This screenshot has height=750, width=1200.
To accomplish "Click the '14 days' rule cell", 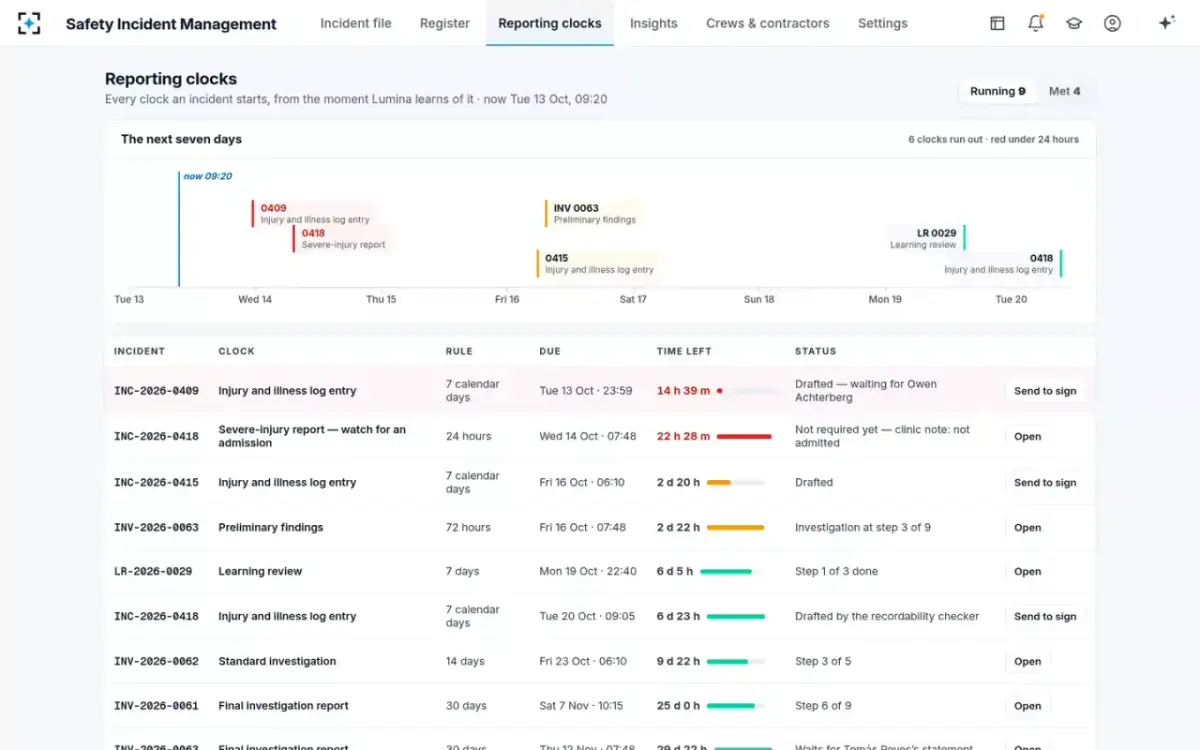I will coord(465,662).
